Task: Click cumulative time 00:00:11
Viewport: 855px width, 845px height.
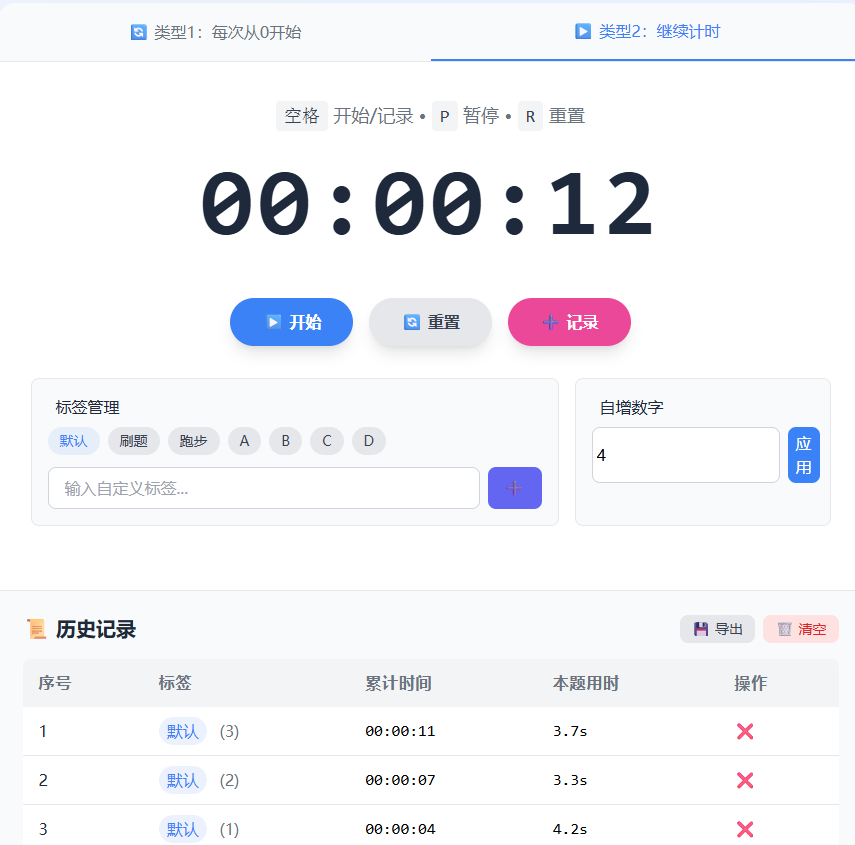Action: [x=400, y=731]
